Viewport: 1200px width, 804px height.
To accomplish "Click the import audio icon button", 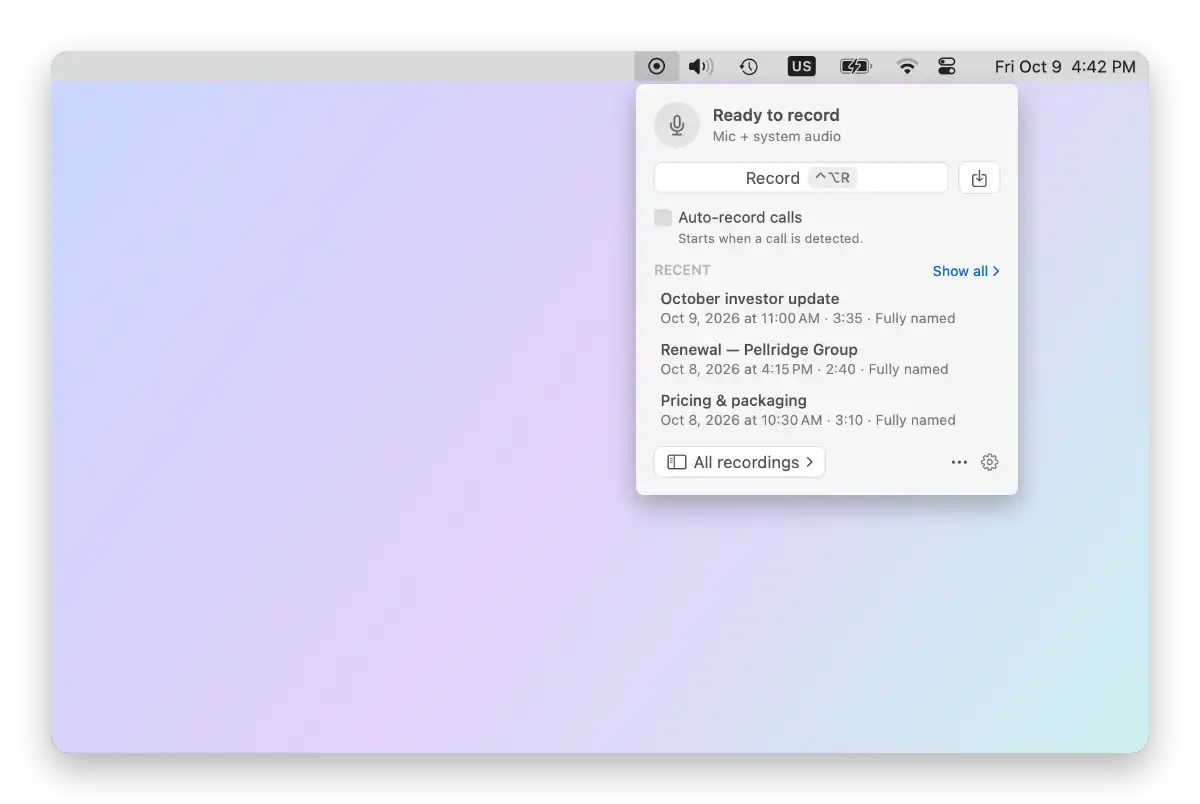I will coord(979,178).
